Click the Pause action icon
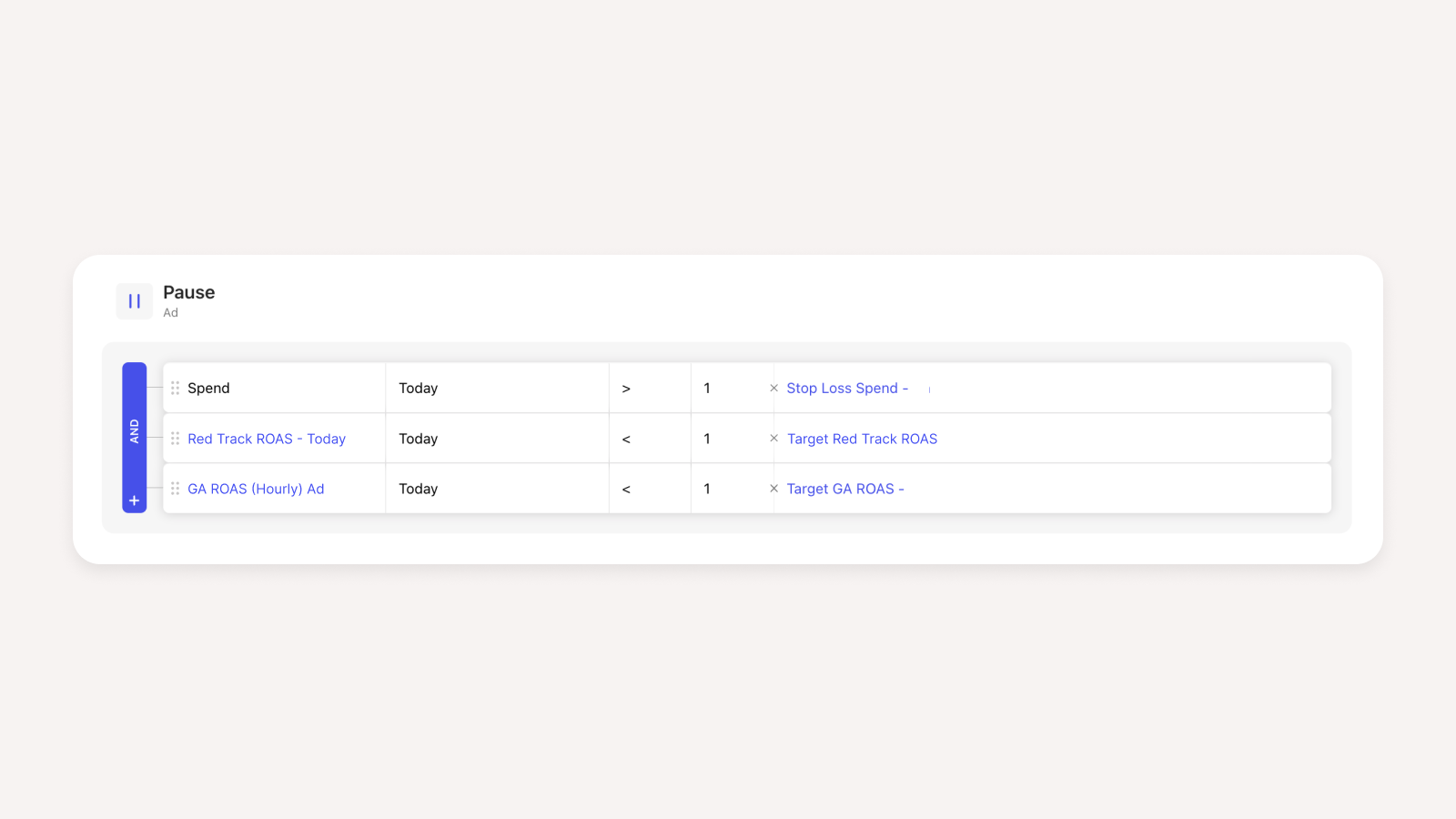Viewport: 1456px width, 819px height. click(x=135, y=301)
